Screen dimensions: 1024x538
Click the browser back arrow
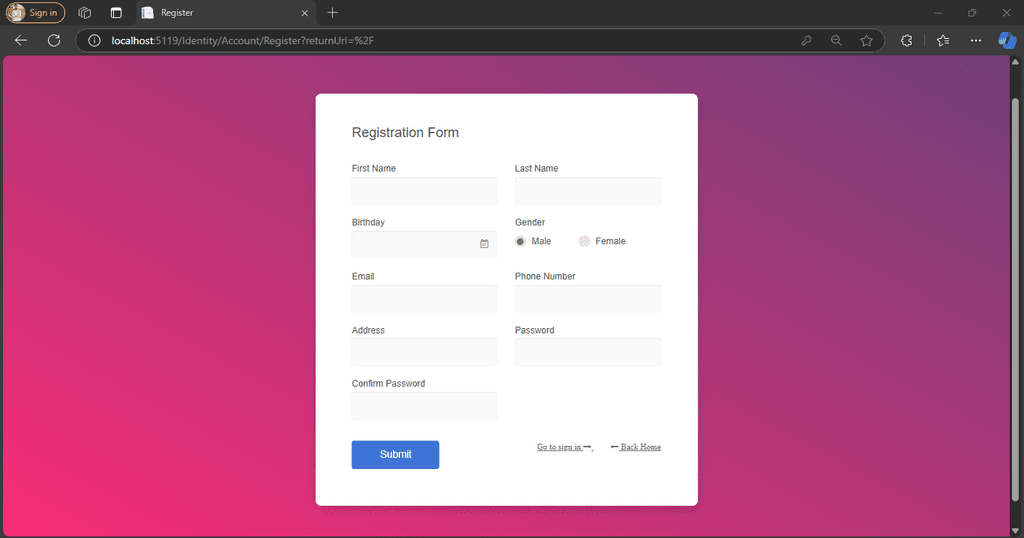click(x=21, y=40)
